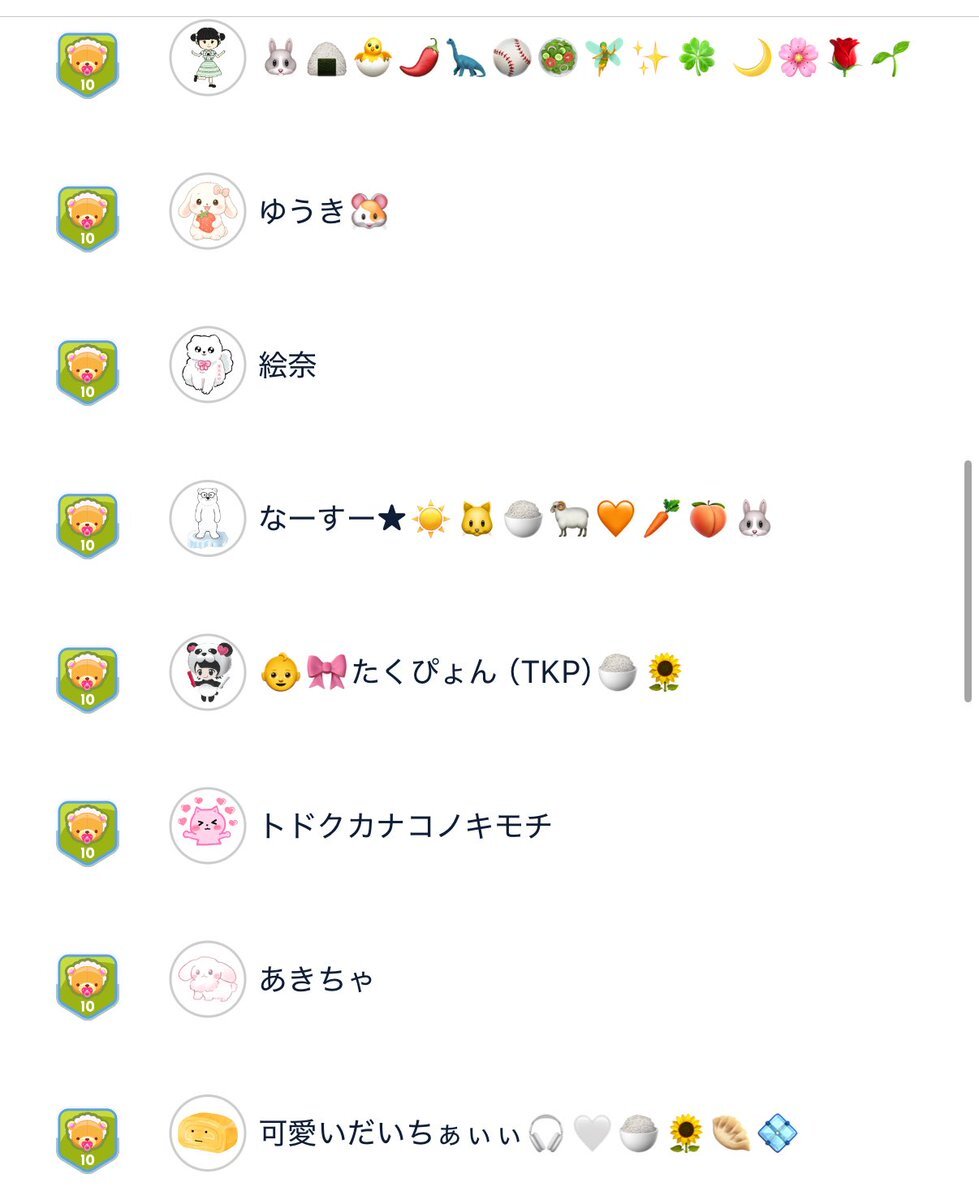Open 絵奈's white dog avatar

(x=207, y=365)
